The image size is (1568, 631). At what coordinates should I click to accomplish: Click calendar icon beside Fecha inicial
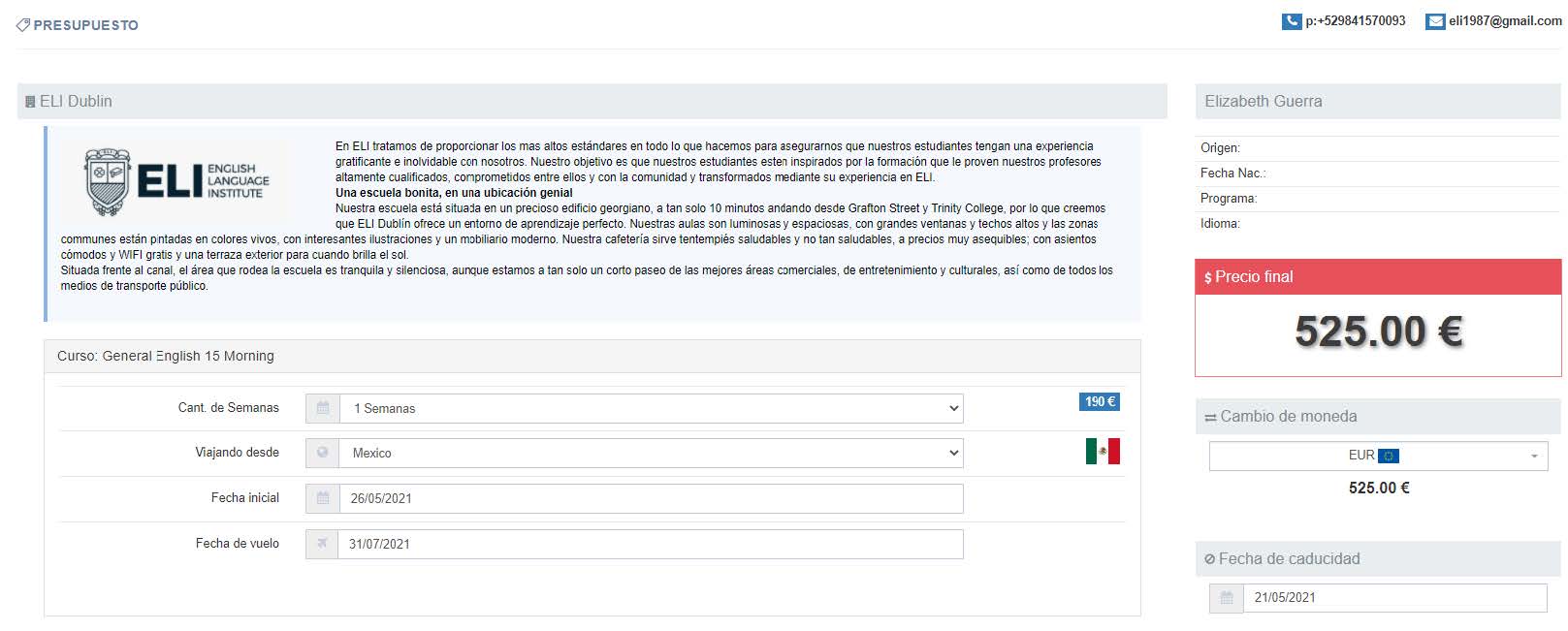coord(323,498)
